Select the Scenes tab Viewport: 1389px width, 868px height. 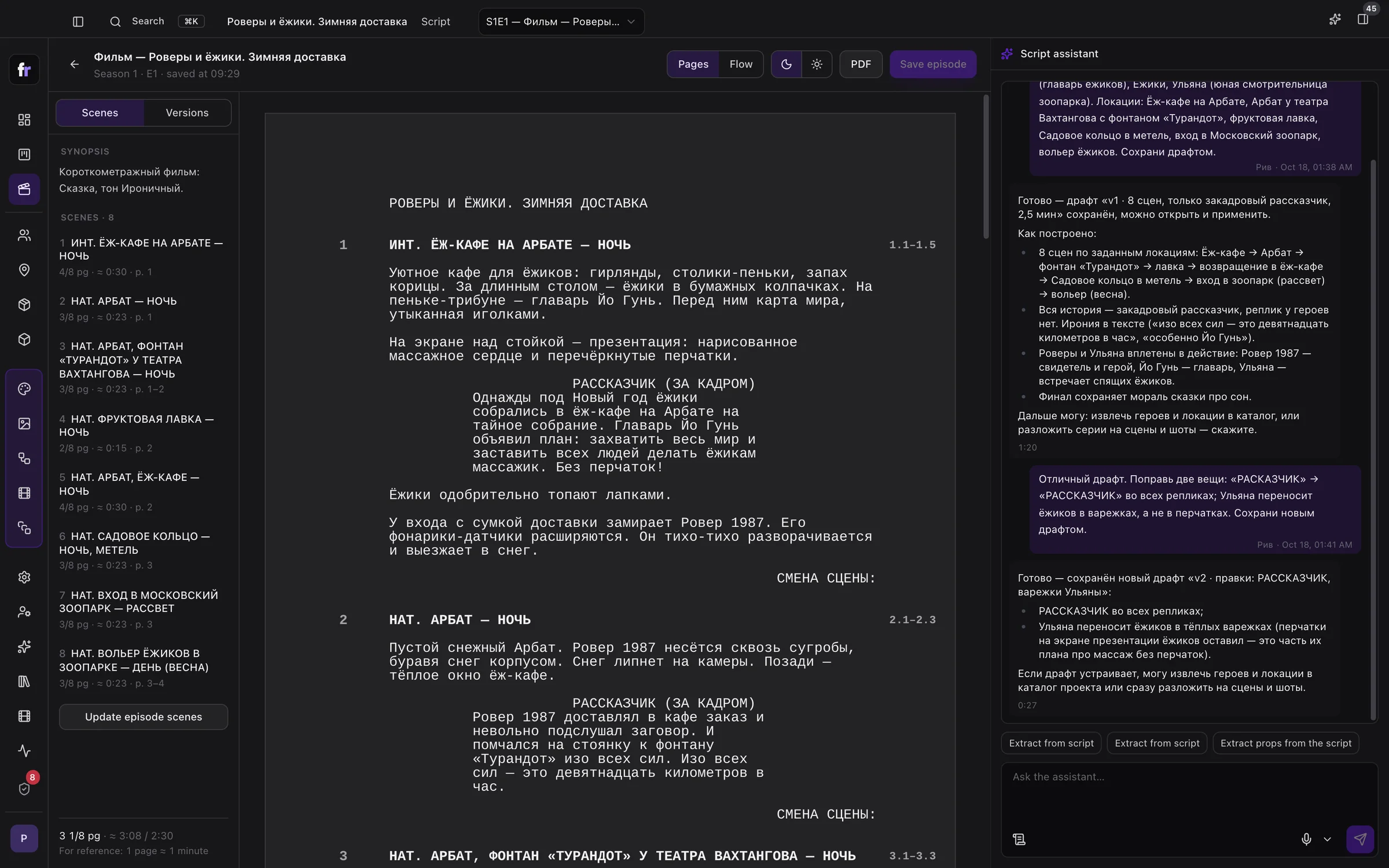click(100, 113)
